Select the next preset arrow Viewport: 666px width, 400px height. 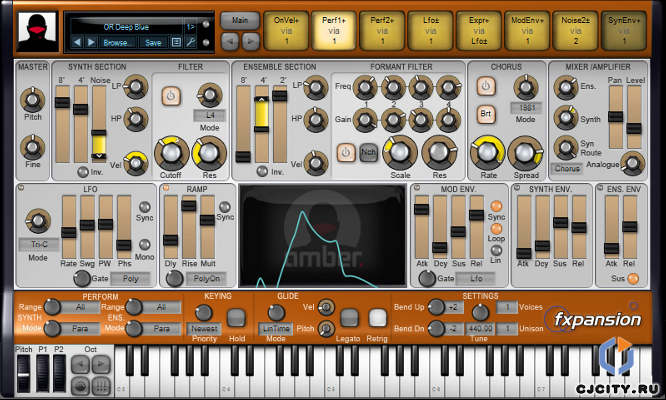[91, 42]
